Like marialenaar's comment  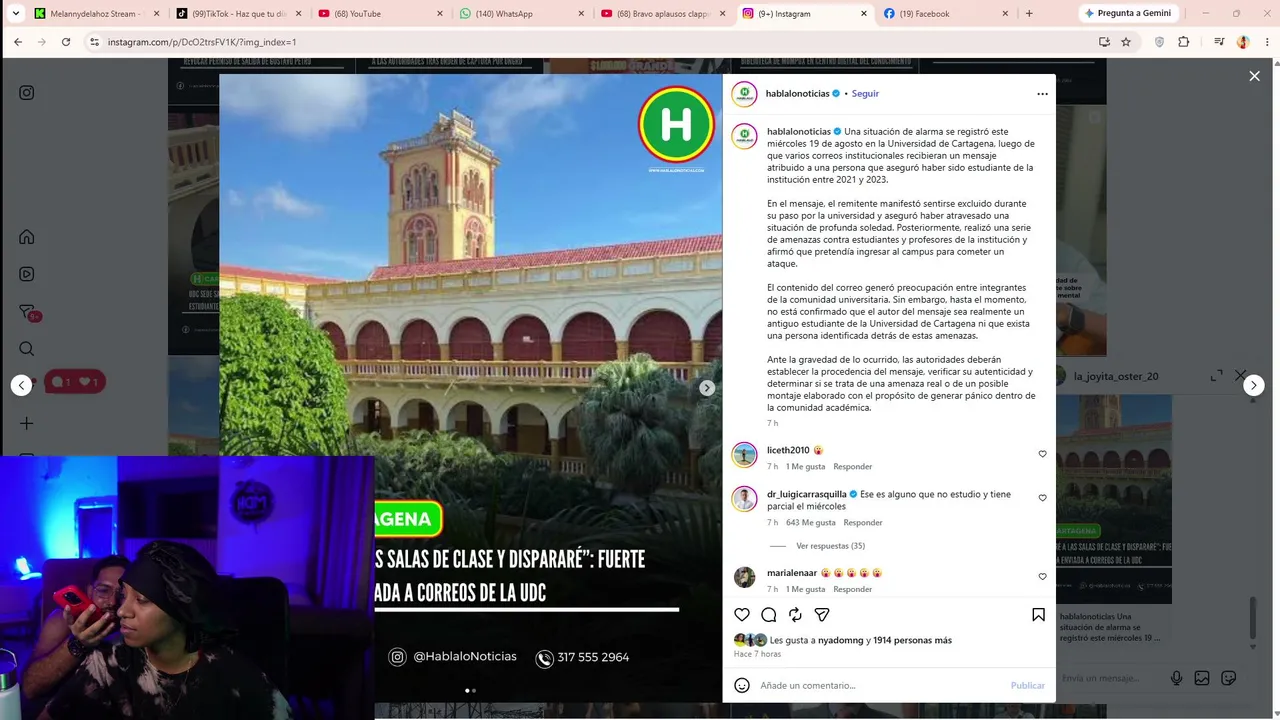(x=1042, y=577)
